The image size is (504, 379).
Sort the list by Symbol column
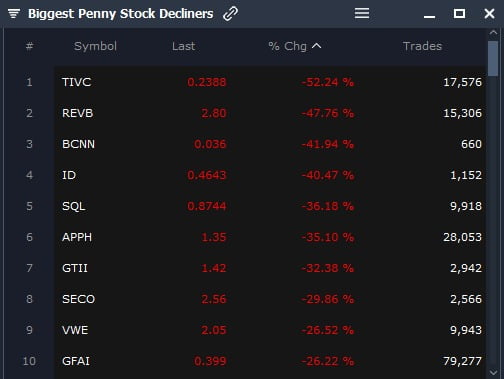point(95,46)
